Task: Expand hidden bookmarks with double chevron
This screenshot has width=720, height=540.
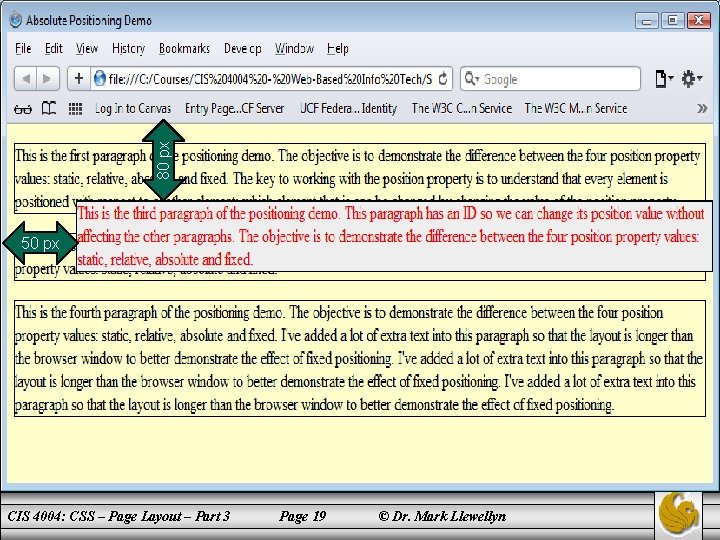Action: point(702,108)
